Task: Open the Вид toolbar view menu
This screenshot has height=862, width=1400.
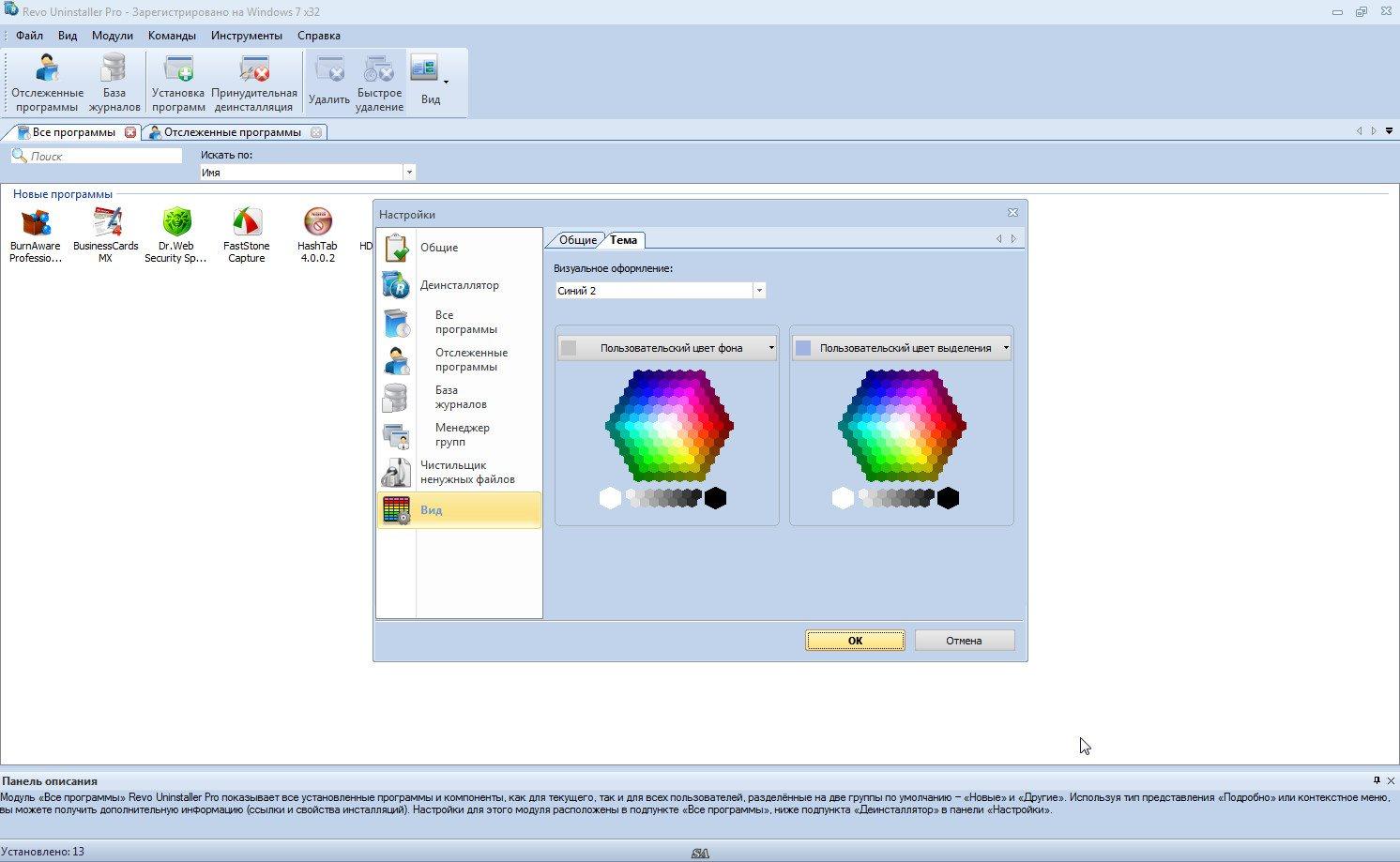Action: [x=430, y=83]
